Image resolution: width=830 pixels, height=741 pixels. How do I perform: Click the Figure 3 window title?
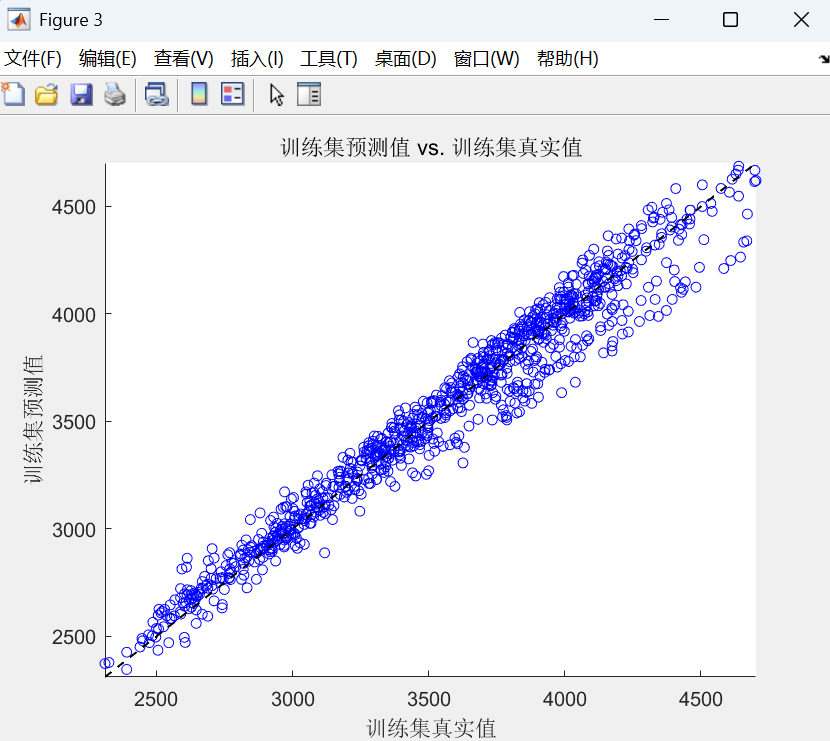[x=71, y=20]
